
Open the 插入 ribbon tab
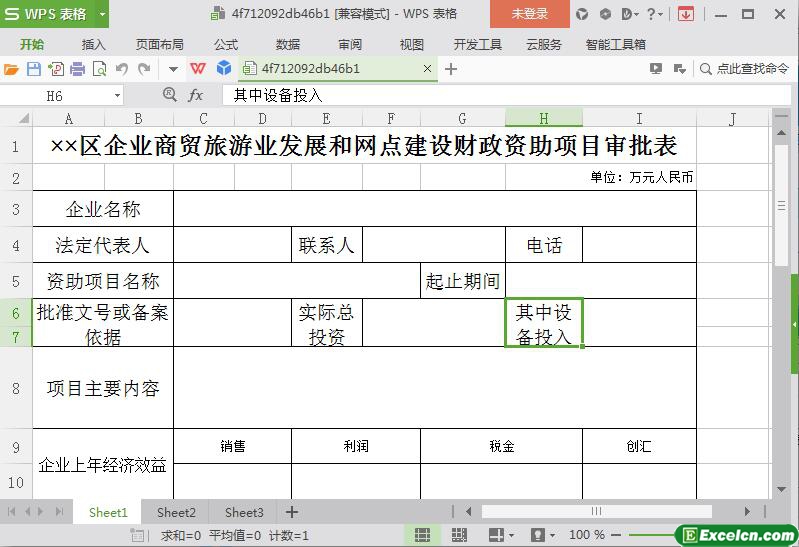click(93, 44)
